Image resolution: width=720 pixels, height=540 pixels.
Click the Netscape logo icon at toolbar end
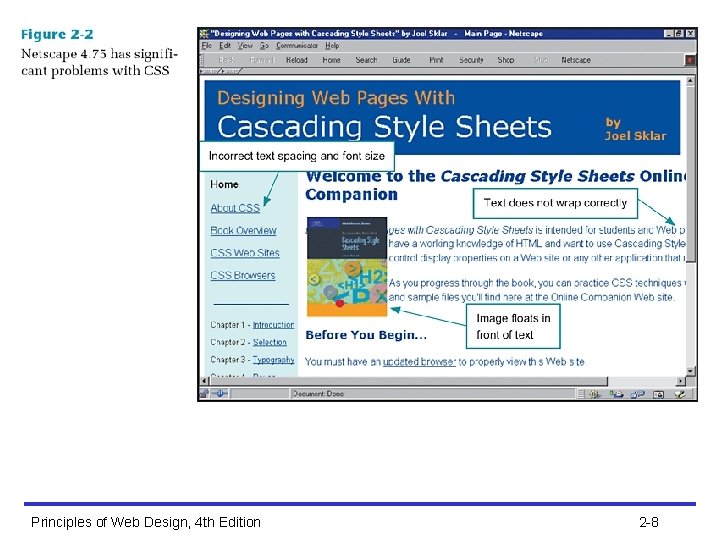690,60
